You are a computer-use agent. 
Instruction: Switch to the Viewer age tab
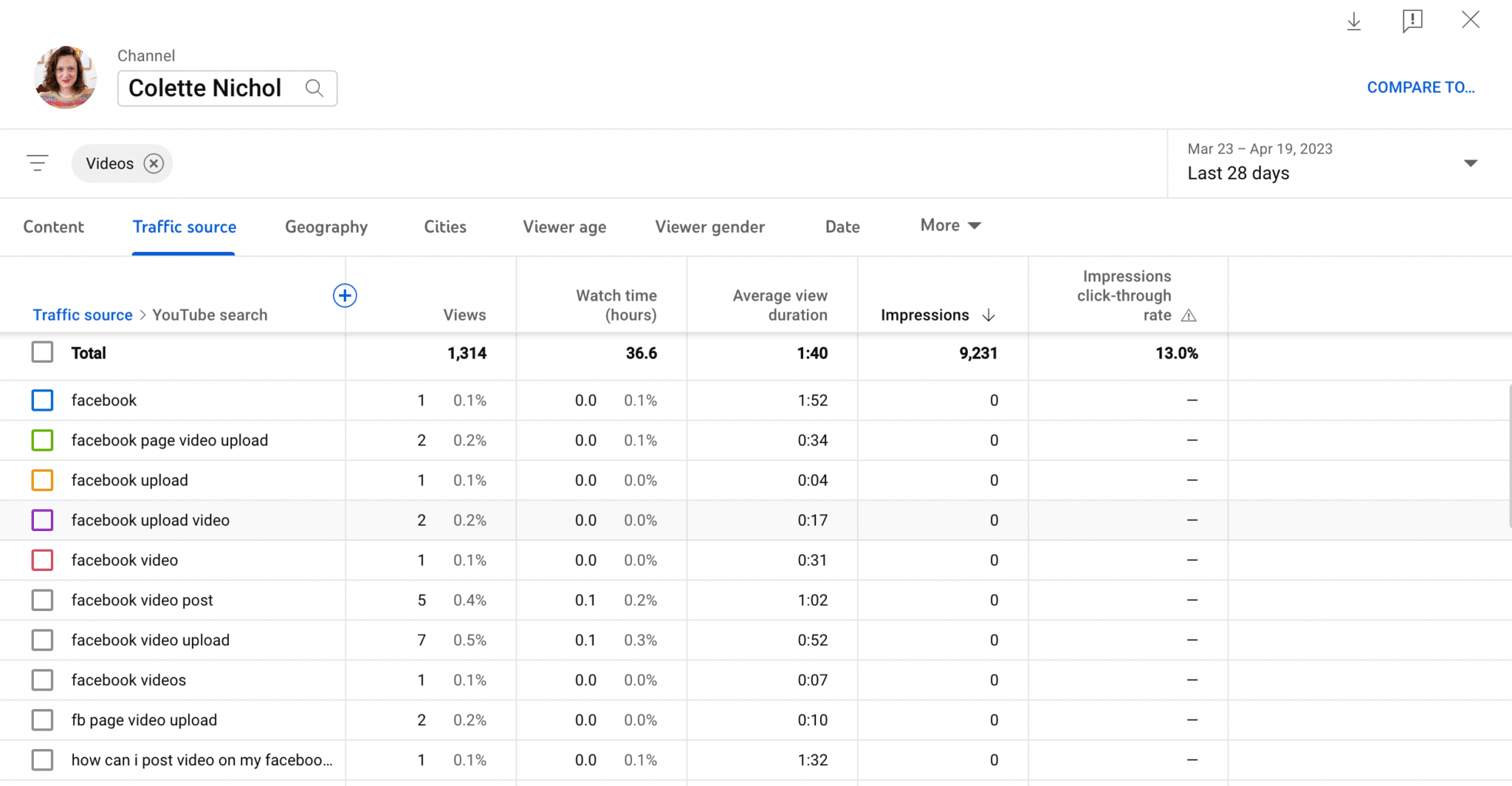tap(564, 227)
